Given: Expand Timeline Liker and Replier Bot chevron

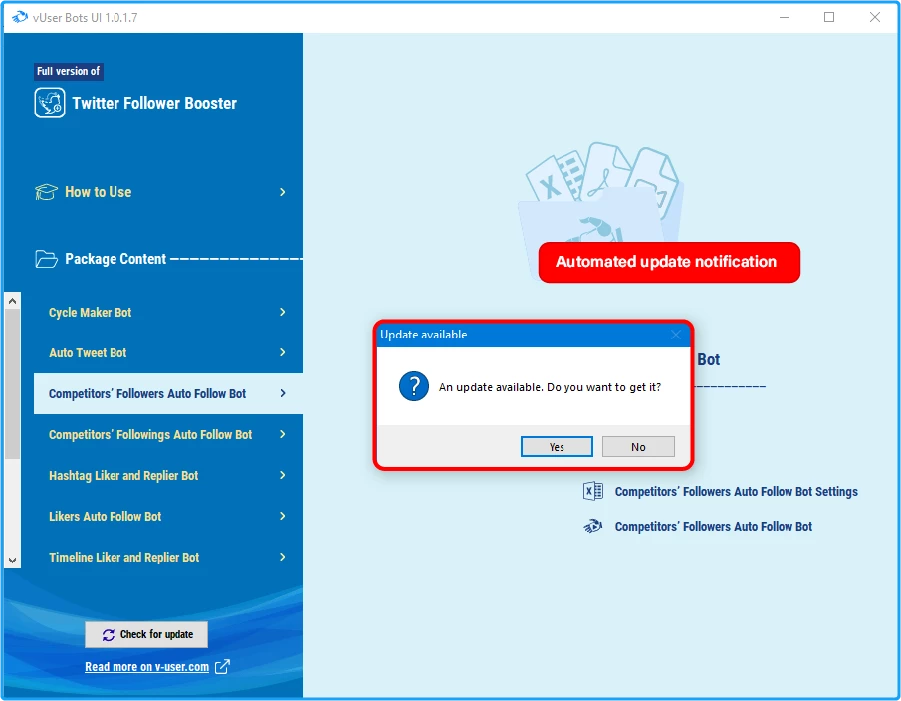Looking at the screenshot, I should [283, 557].
